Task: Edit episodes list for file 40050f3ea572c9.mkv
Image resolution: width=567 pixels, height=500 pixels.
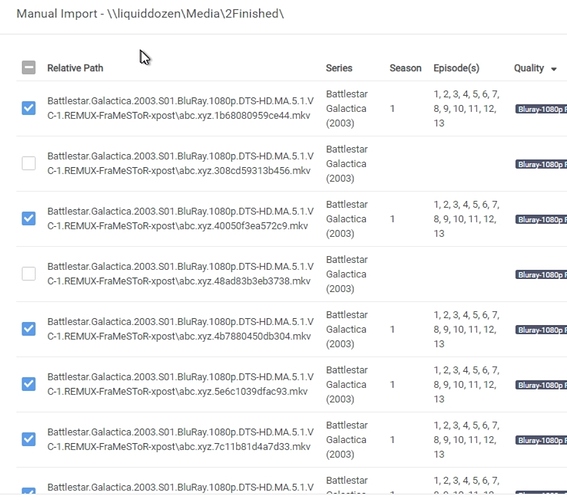Action: pos(466,219)
